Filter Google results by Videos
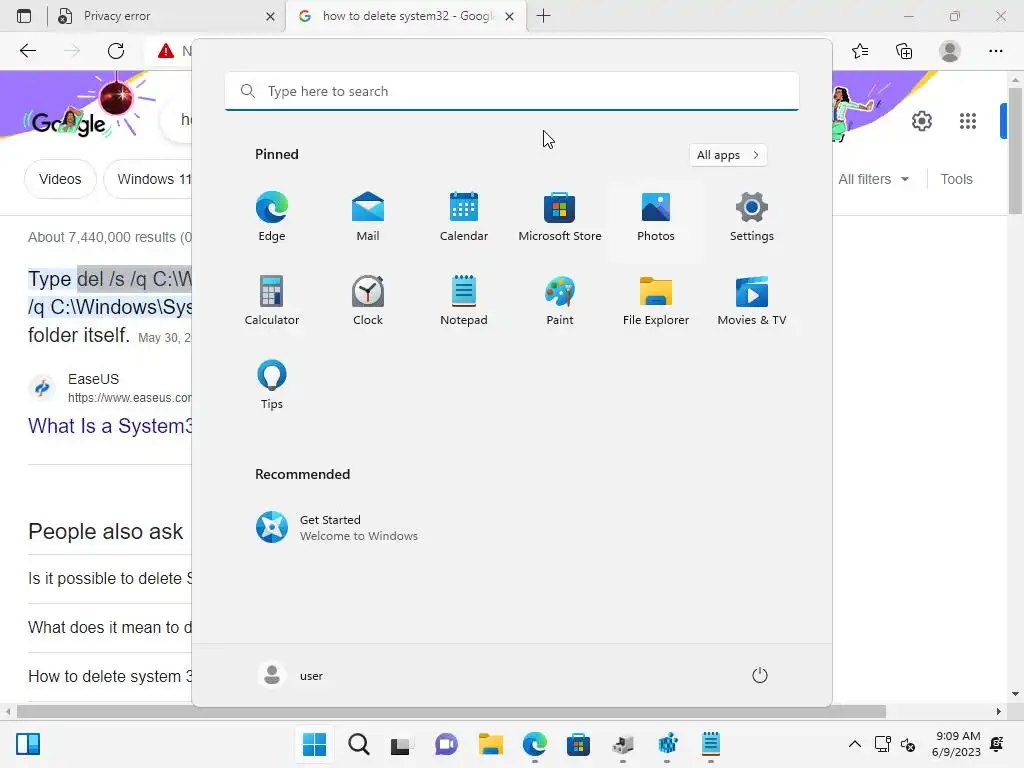 [x=60, y=179]
